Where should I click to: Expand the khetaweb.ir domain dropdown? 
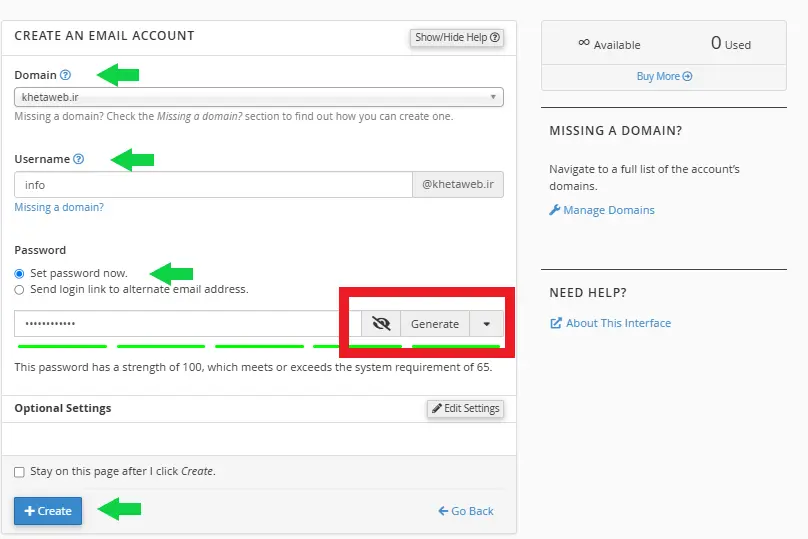coord(259,97)
